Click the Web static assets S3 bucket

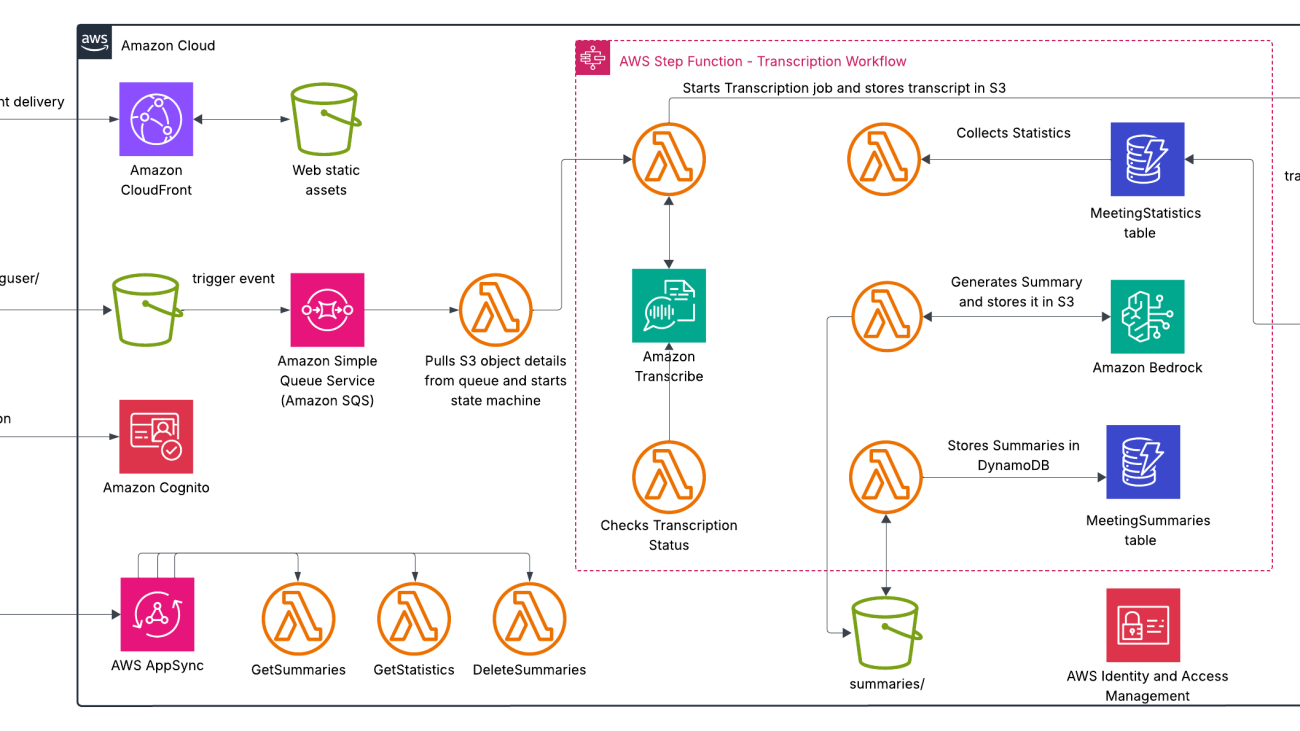coord(326,119)
